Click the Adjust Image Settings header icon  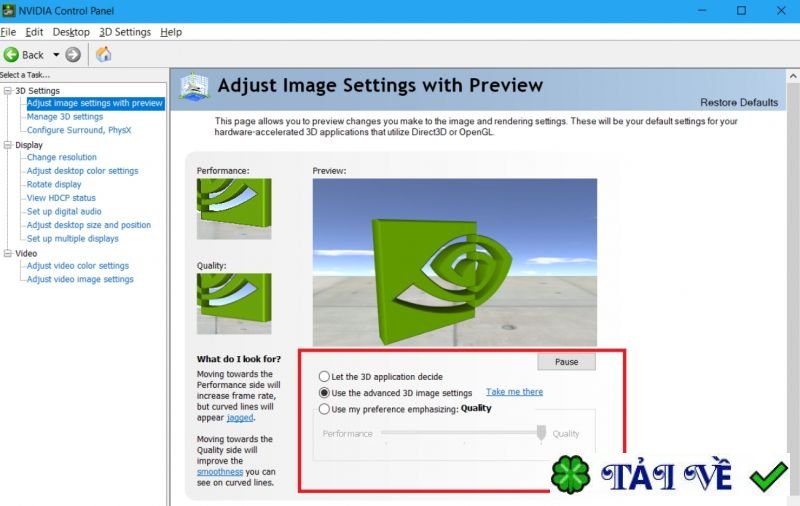click(194, 87)
